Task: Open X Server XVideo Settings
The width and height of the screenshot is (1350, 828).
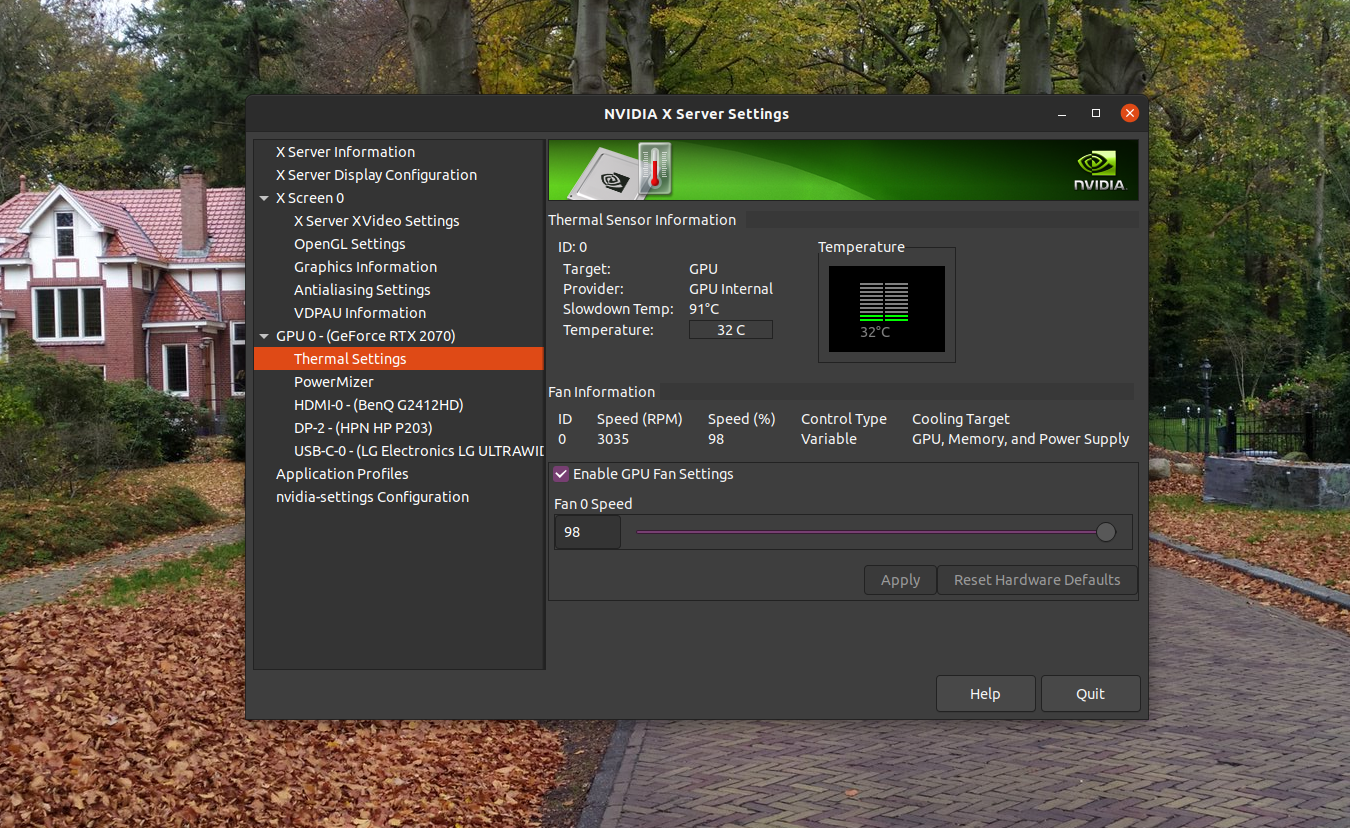Action: tap(377, 221)
